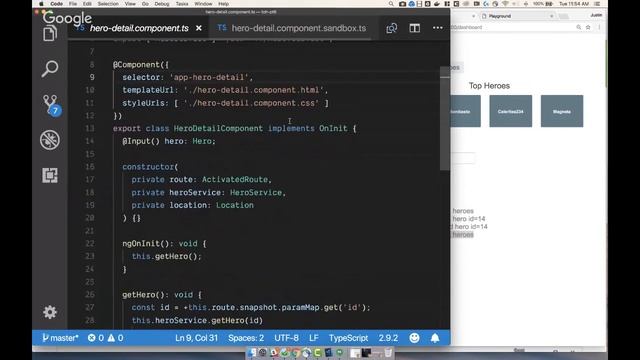This screenshot has height=360, width=640.
Task: Open the editor more actions menu
Action: coord(438,28)
